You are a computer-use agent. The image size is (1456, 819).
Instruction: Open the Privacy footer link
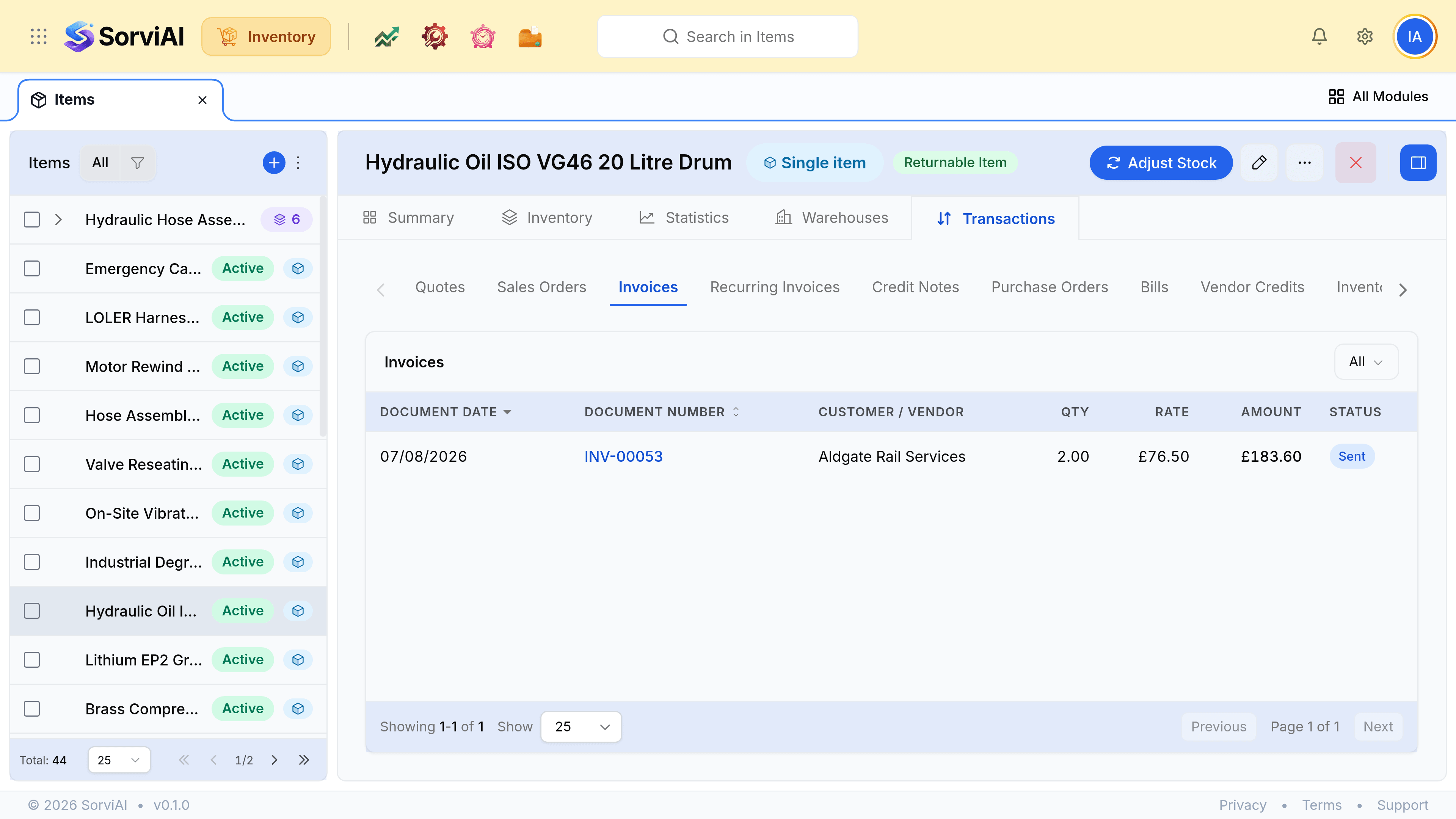1243,805
